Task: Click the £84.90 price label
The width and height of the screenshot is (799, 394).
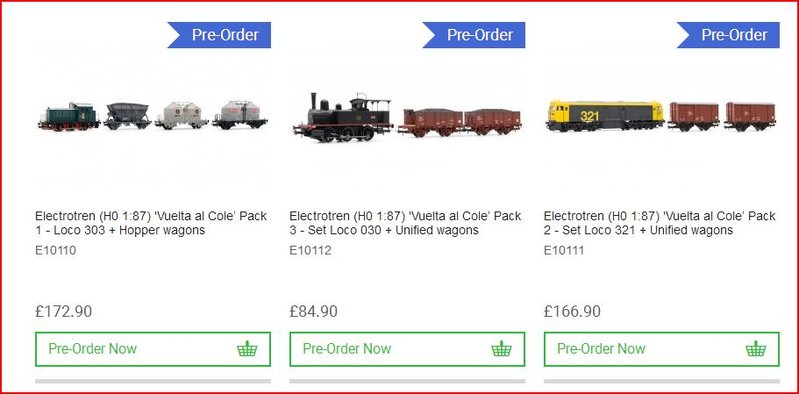Action: pos(313,311)
